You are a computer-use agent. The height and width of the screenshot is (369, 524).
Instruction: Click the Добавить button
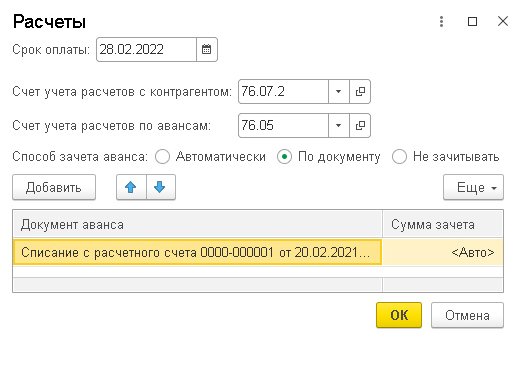click(x=54, y=187)
